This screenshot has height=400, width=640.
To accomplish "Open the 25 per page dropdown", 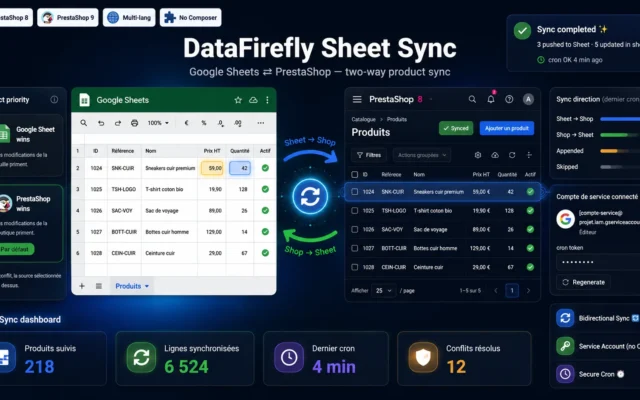I will tap(384, 291).
